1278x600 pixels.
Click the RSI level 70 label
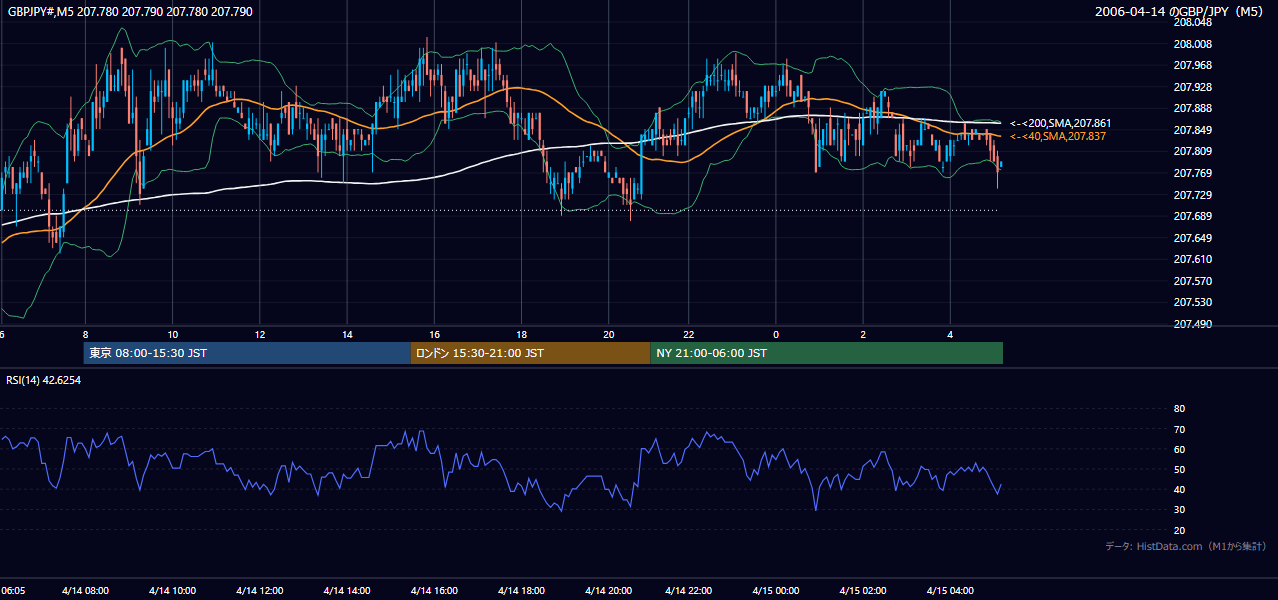coord(1179,429)
